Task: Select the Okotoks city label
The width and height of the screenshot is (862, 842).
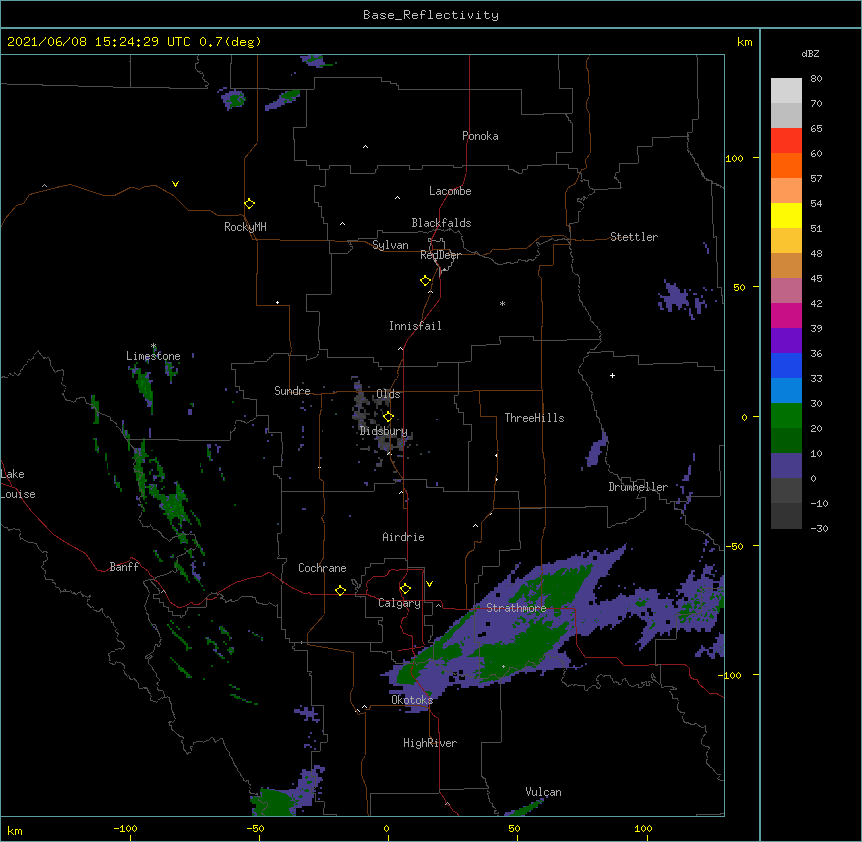Action: 412,700
